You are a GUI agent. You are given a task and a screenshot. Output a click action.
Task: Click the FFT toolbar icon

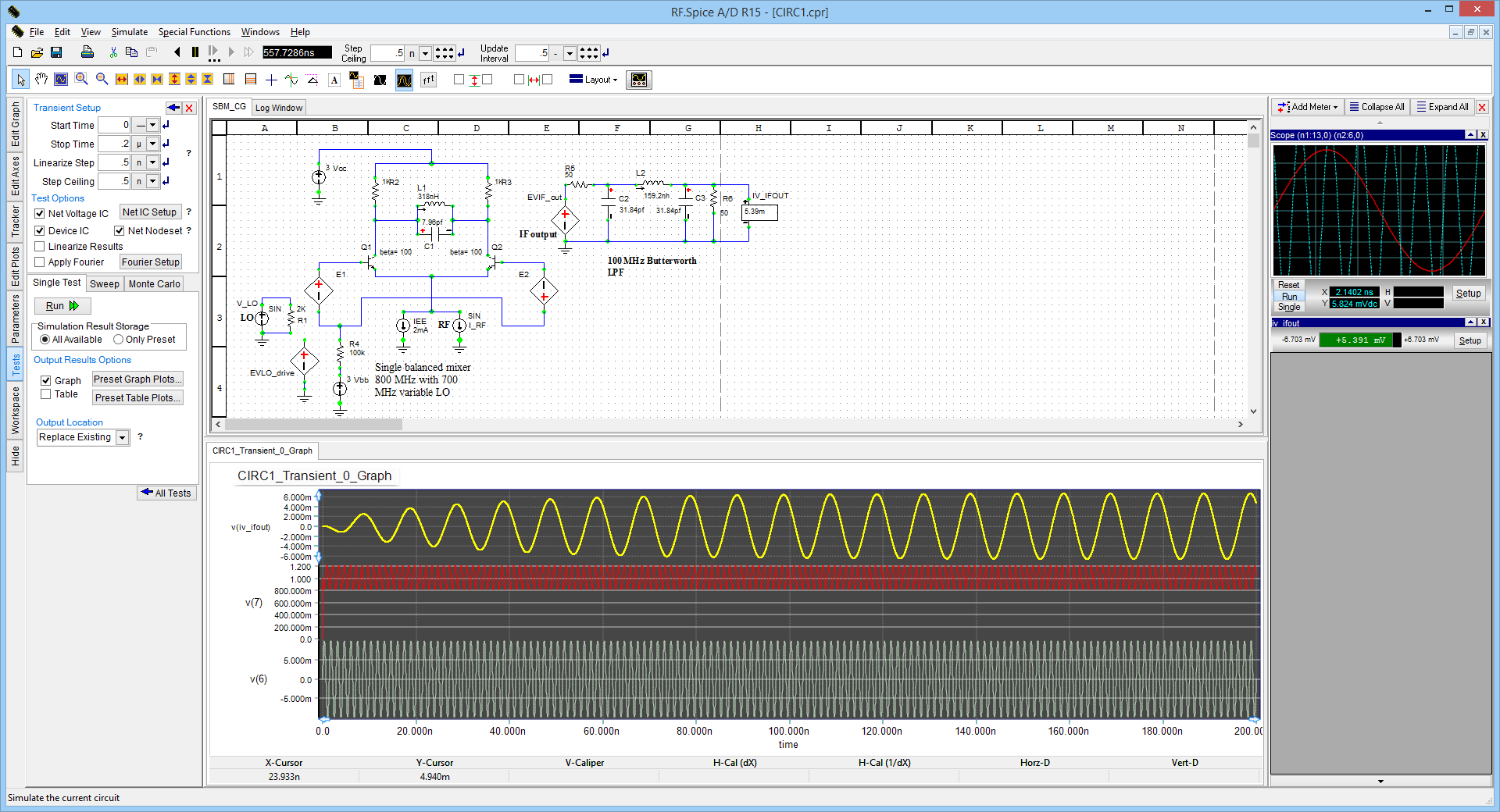pyautogui.click(x=429, y=80)
